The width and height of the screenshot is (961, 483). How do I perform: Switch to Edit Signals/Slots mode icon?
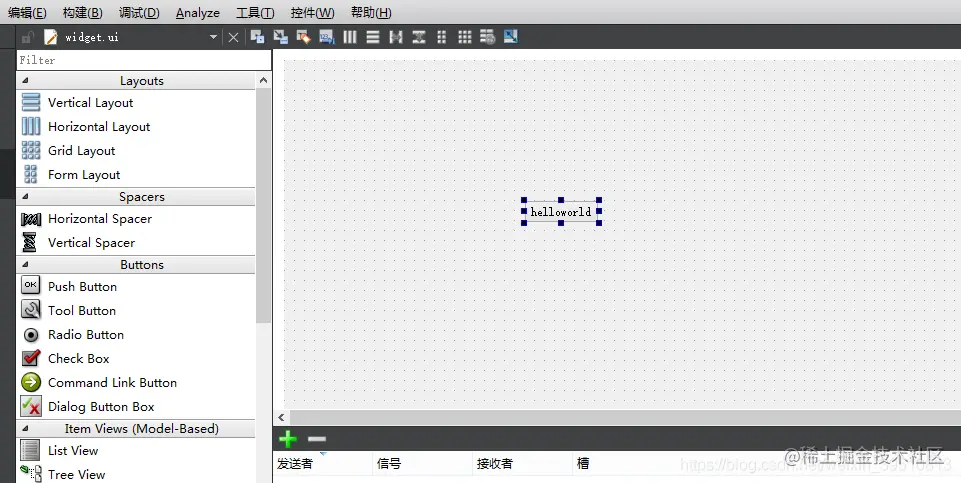tap(281, 37)
